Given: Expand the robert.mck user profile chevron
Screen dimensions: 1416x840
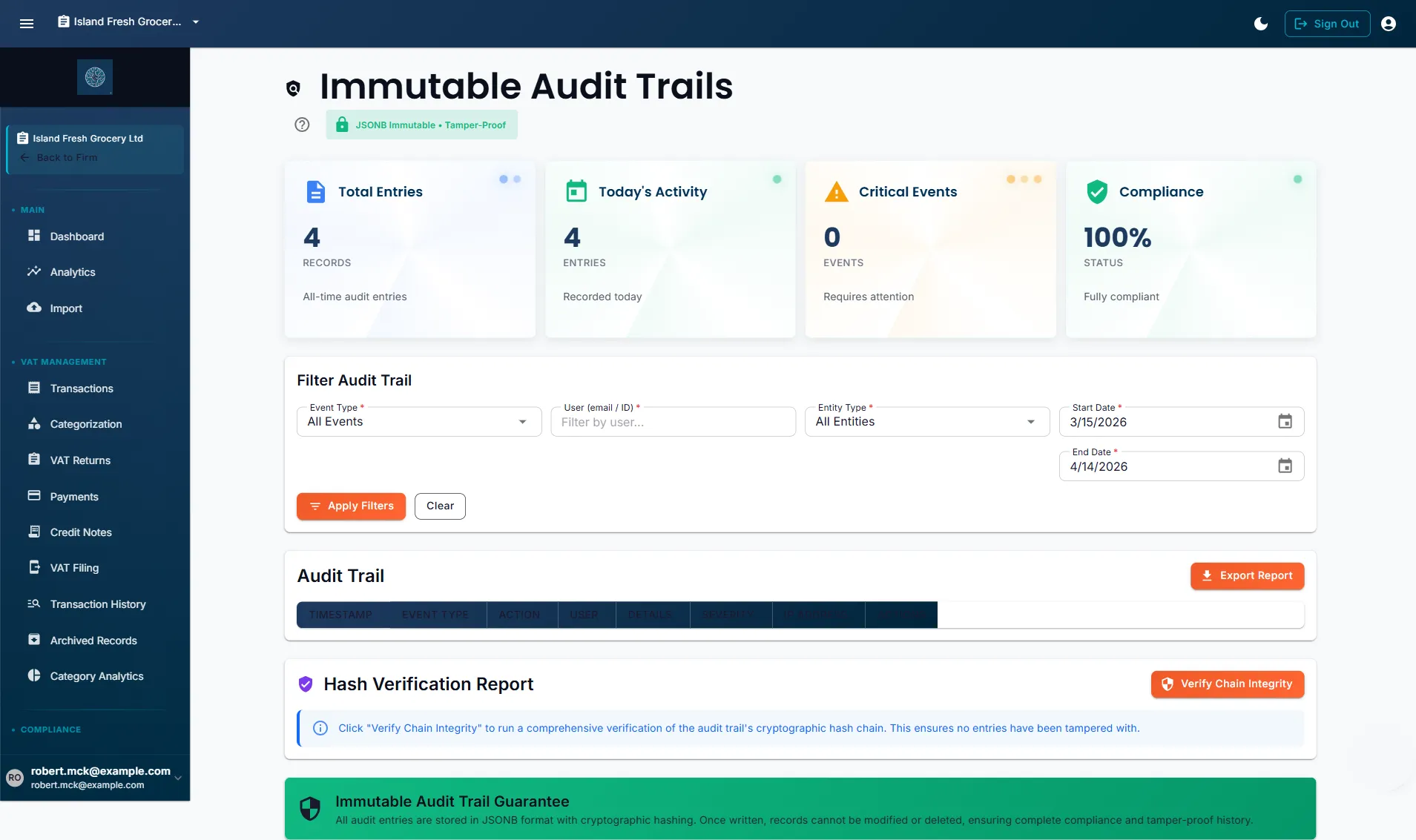Looking at the screenshot, I should tap(178, 778).
